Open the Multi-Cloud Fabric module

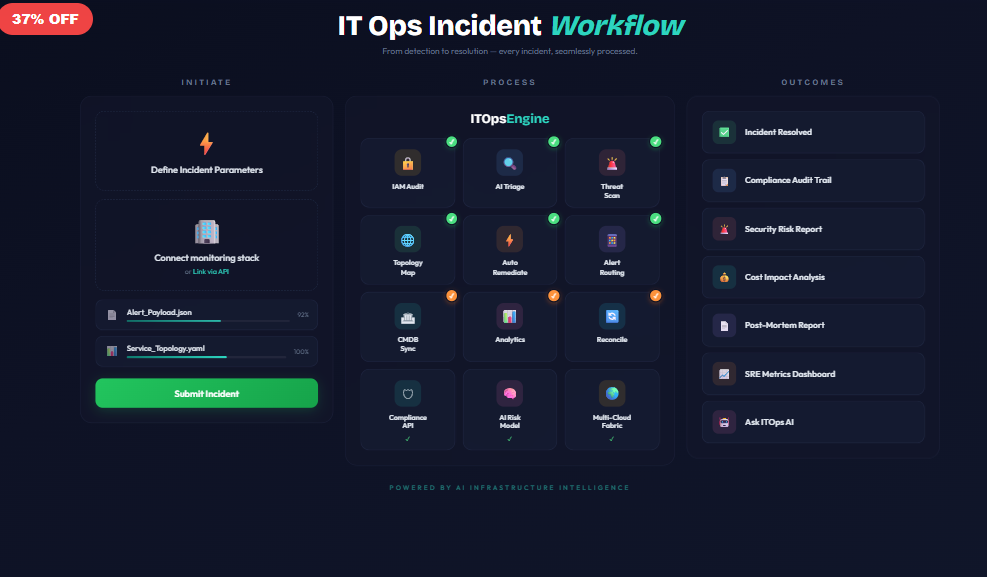point(612,406)
